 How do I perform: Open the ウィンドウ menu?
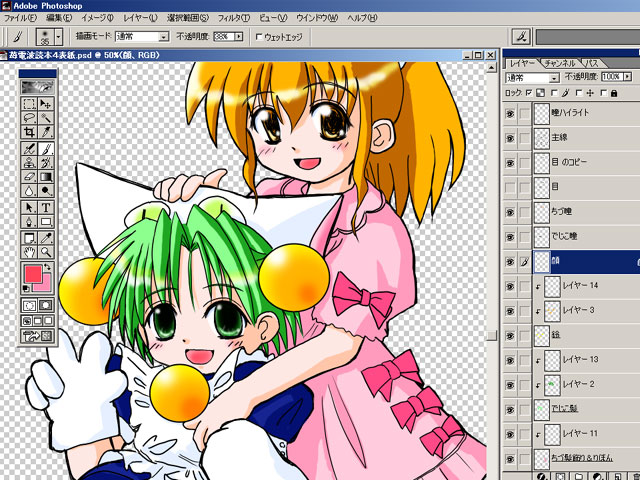tap(317, 18)
